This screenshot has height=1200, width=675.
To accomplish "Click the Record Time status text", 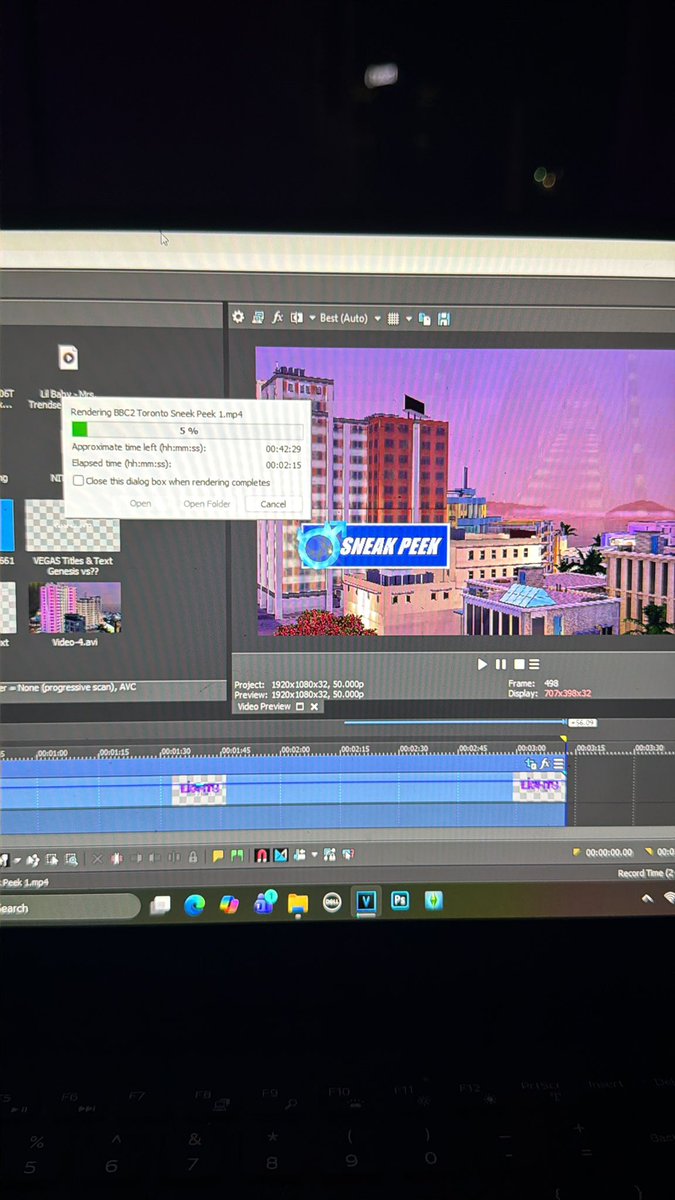I will [x=646, y=873].
